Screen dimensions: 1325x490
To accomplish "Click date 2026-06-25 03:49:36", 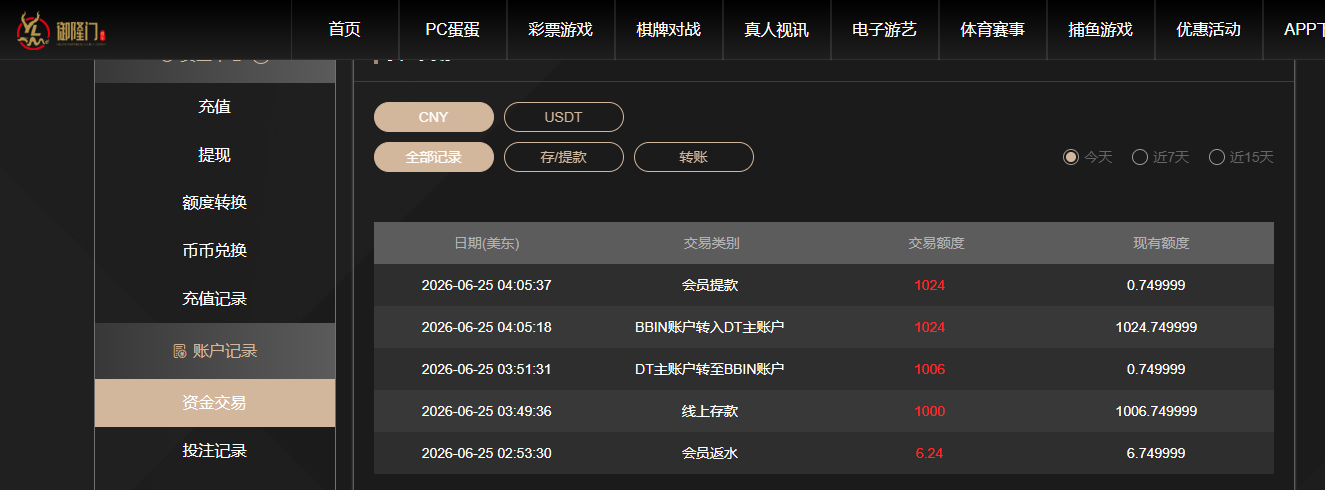I will (487, 411).
